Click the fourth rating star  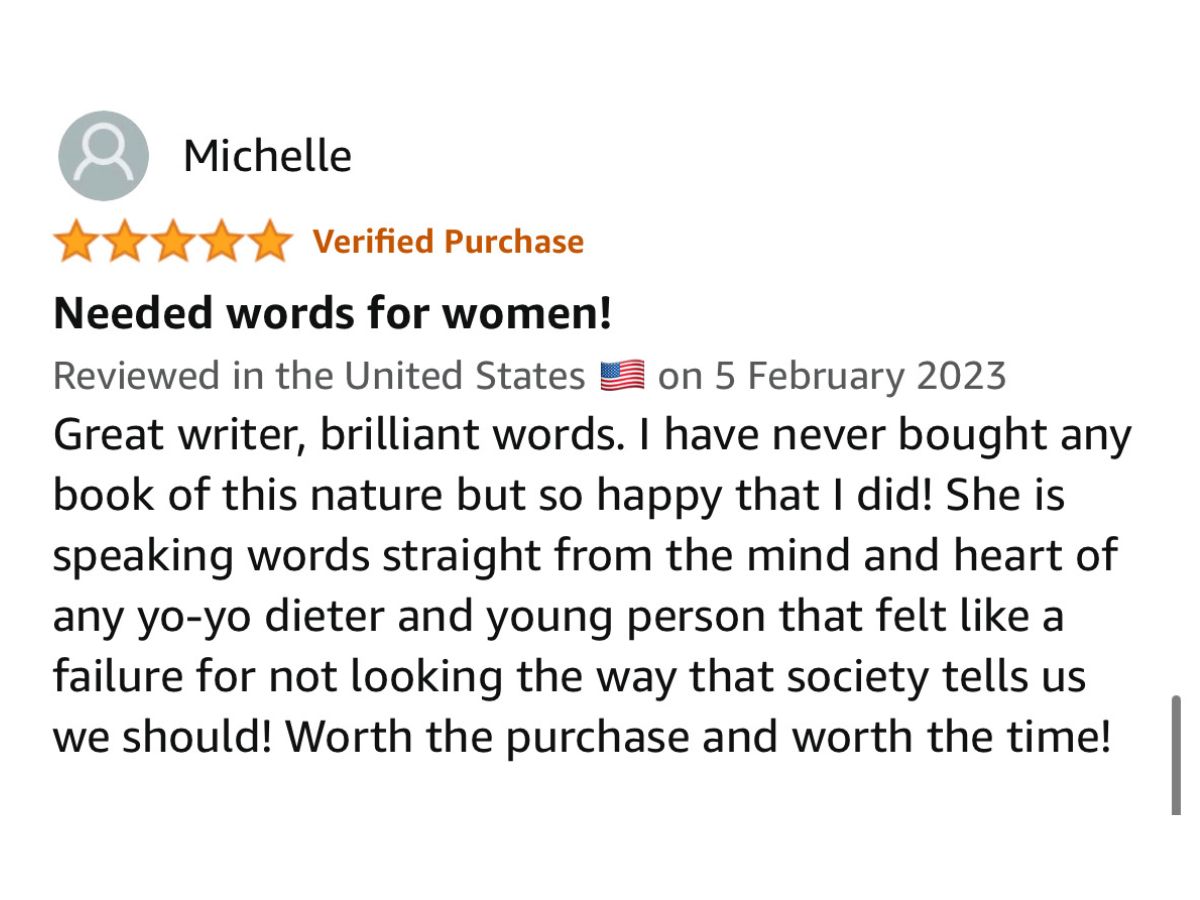tap(220, 242)
